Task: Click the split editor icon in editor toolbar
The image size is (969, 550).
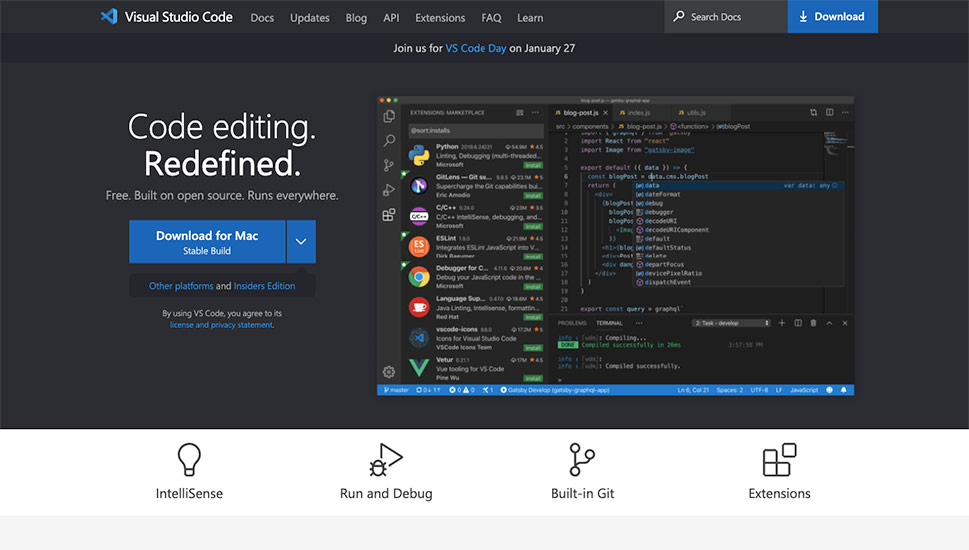Action: coord(829,112)
